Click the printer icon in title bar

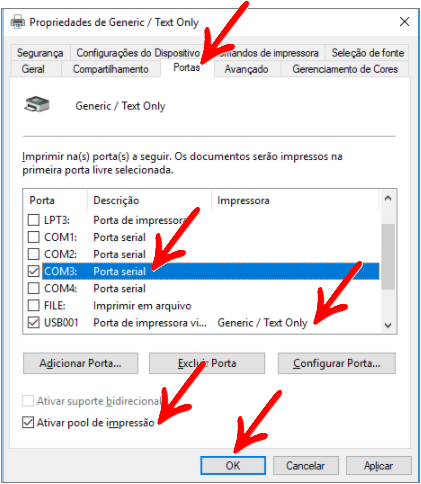click(x=18, y=22)
